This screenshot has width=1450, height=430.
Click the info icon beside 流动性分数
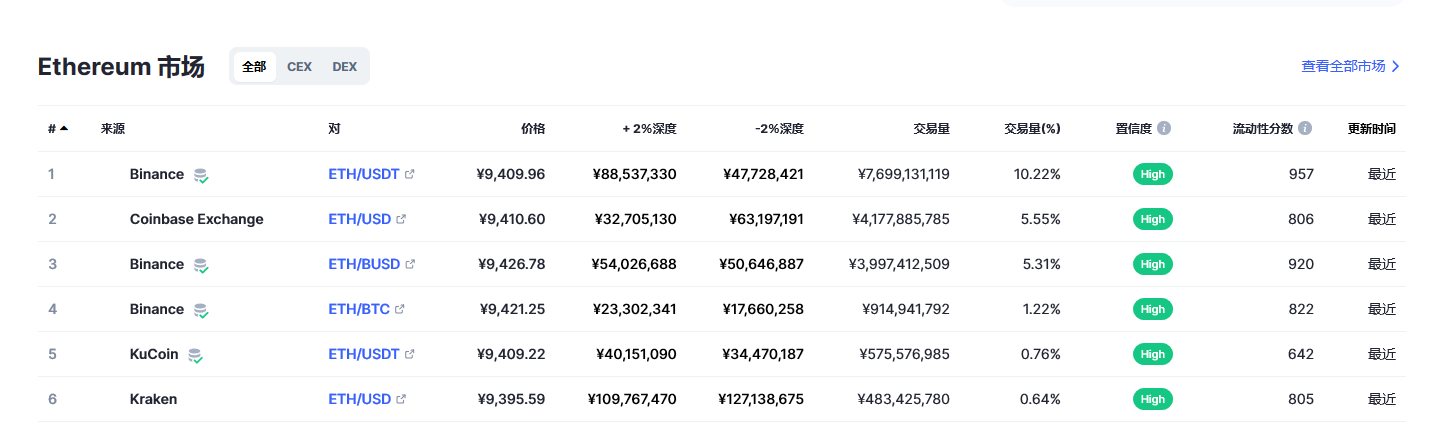coord(1305,129)
